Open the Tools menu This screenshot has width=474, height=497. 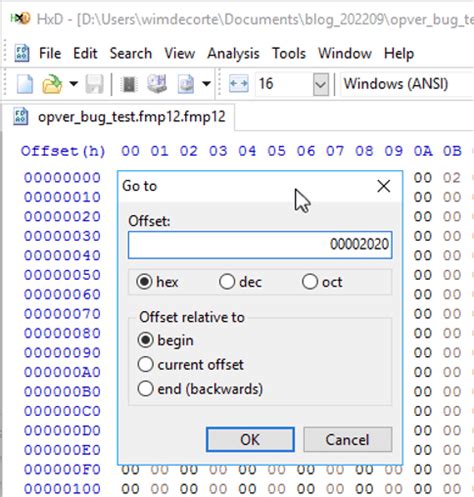pyautogui.click(x=289, y=53)
